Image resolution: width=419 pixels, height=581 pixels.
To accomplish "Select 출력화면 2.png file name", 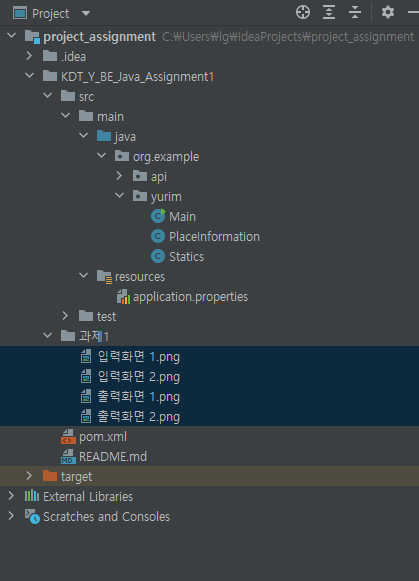I will (x=139, y=417).
